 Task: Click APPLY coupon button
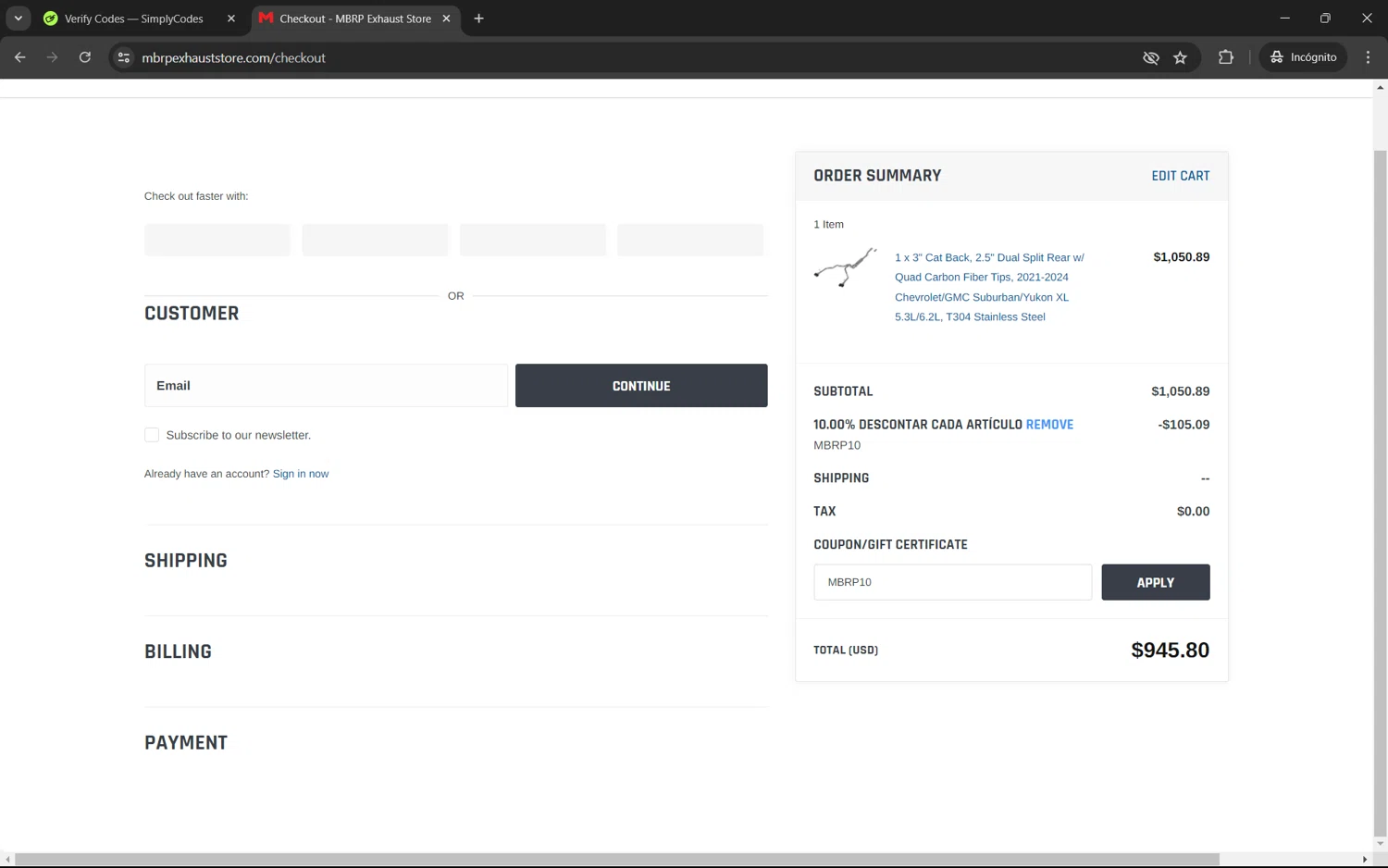1155,582
